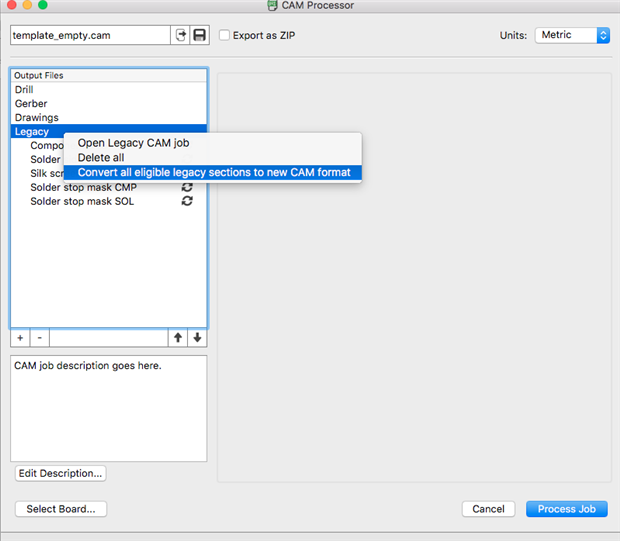Select Convert all eligible legacy sections option
The image size is (620, 541).
coord(213,172)
